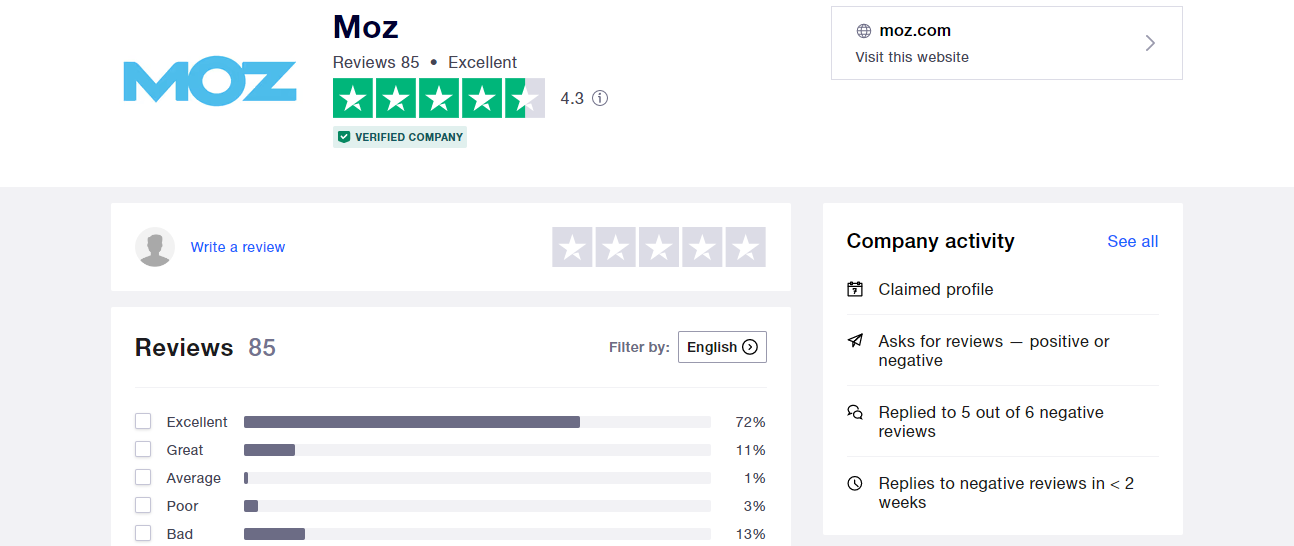Click the paper plane Asks for reviews icon
The image size is (1294, 546).
tap(855, 341)
